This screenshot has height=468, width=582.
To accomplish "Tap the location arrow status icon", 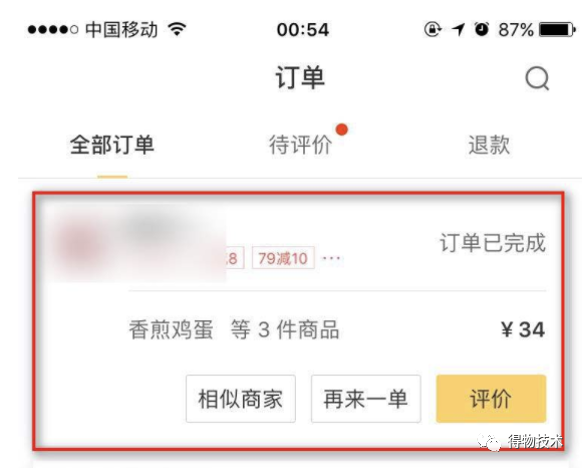I will [458, 30].
